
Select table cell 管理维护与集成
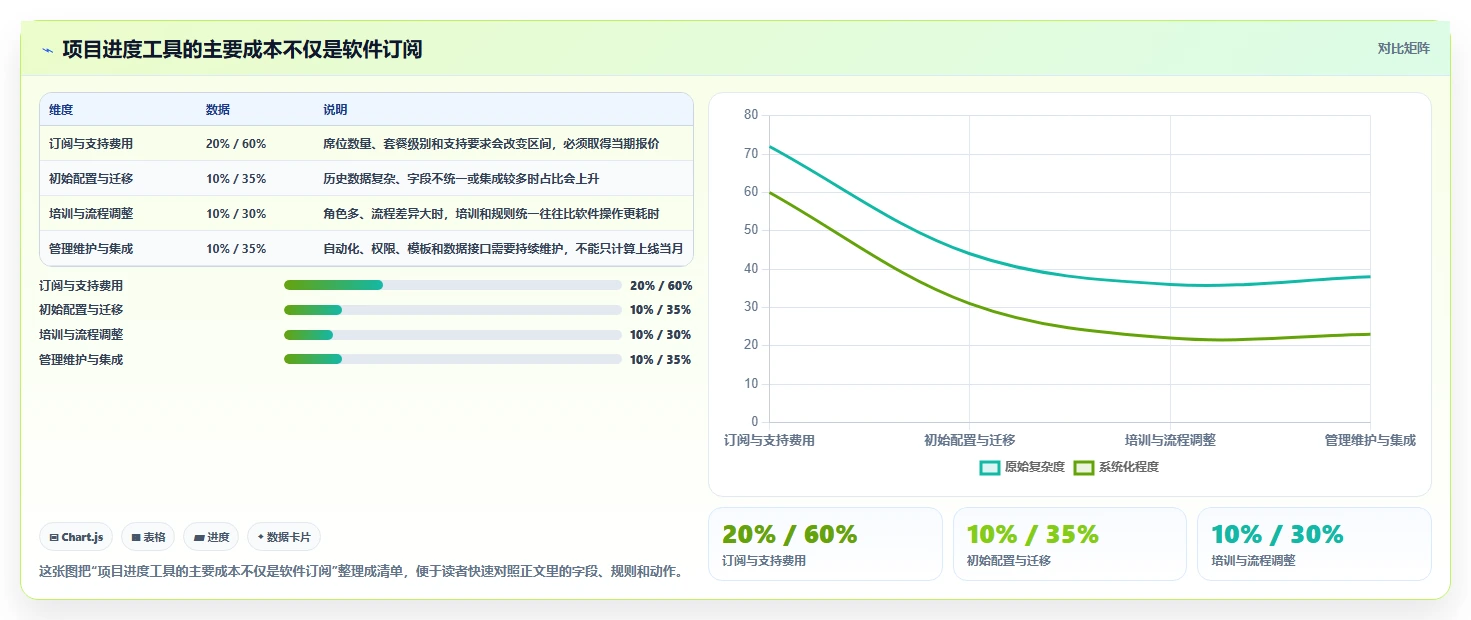91,249
